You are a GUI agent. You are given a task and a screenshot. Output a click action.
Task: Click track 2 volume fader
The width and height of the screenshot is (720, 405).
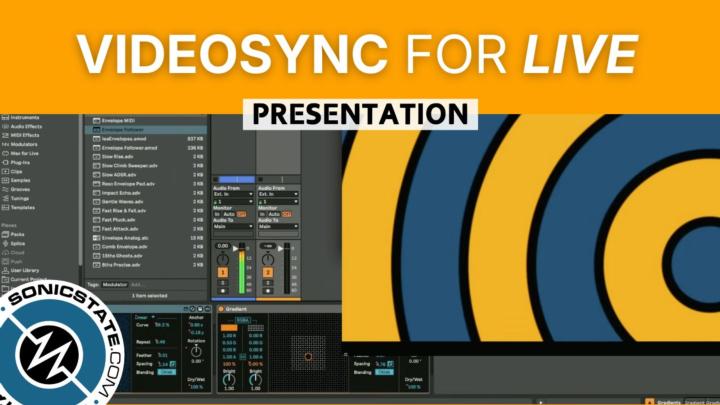280,248
